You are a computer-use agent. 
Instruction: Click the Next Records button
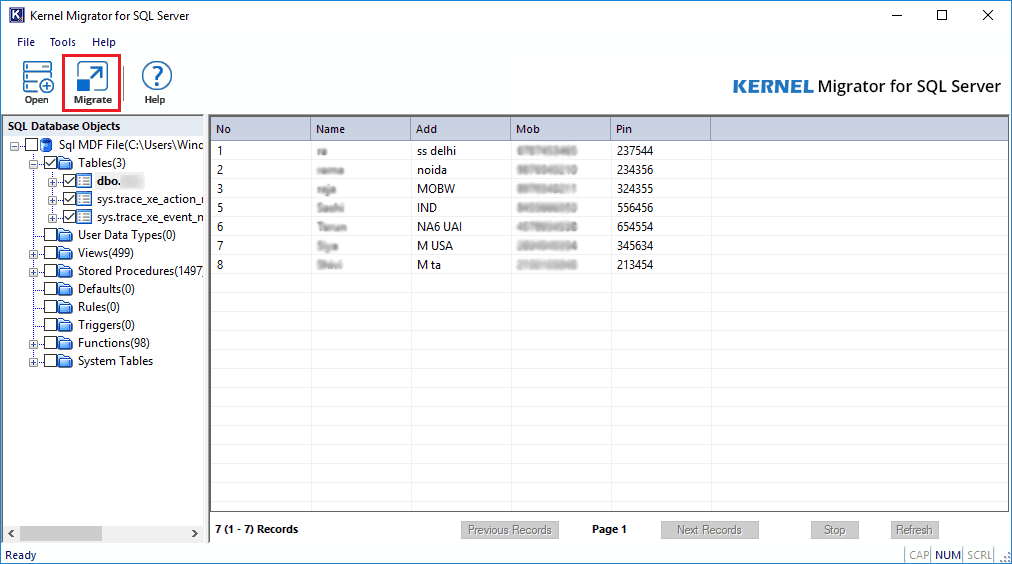click(x=709, y=530)
